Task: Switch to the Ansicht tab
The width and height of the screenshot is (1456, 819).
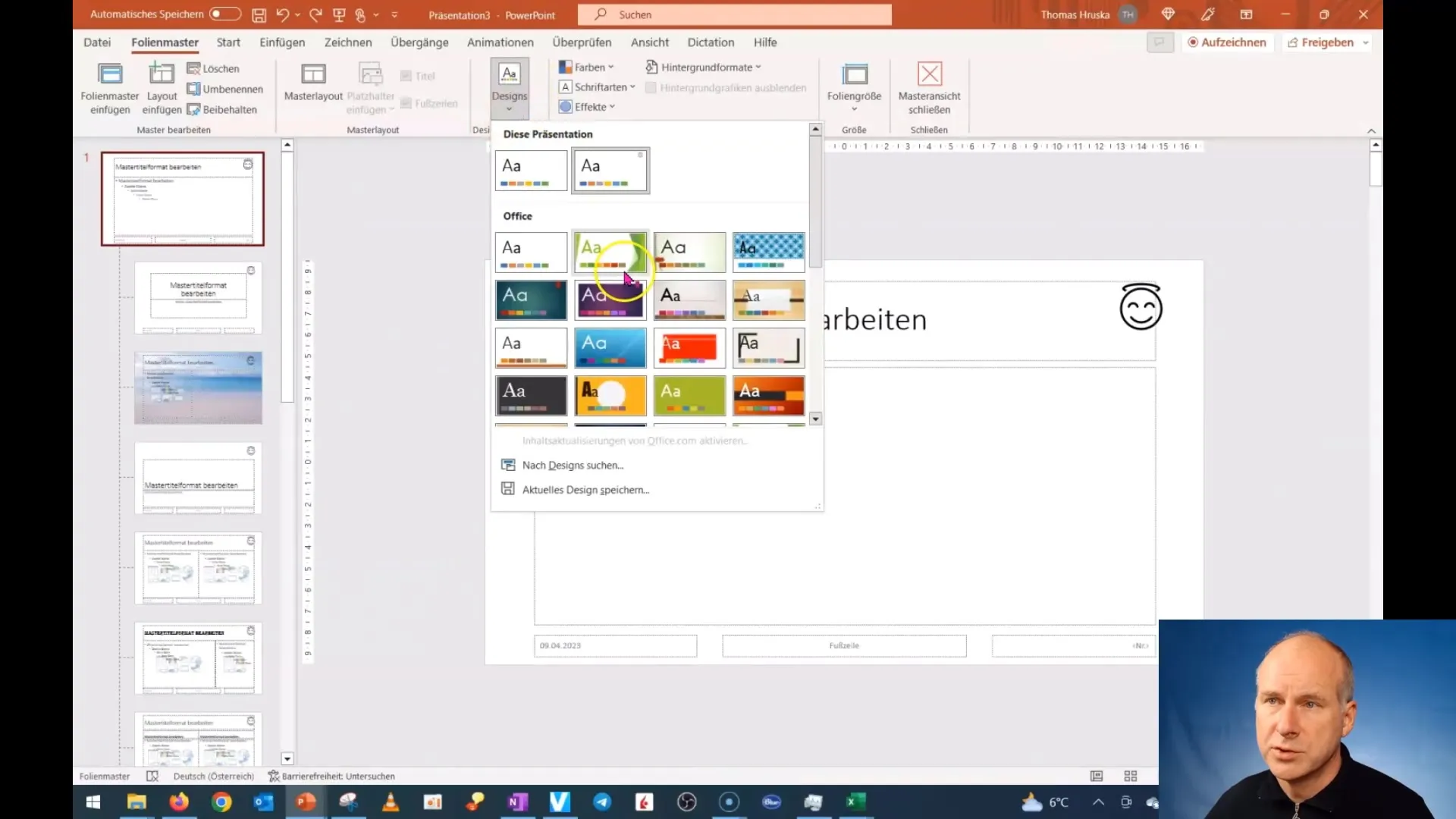Action: [x=650, y=42]
